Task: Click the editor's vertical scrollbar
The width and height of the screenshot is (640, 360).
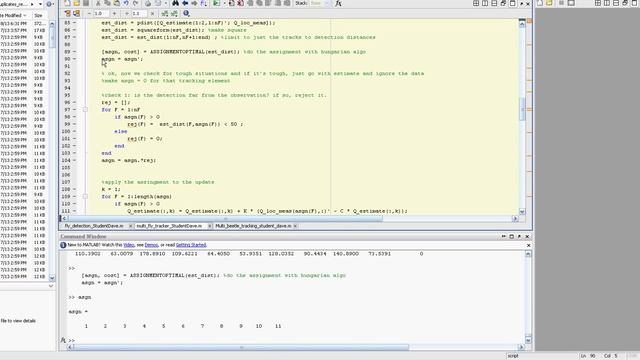Action: point(522,109)
